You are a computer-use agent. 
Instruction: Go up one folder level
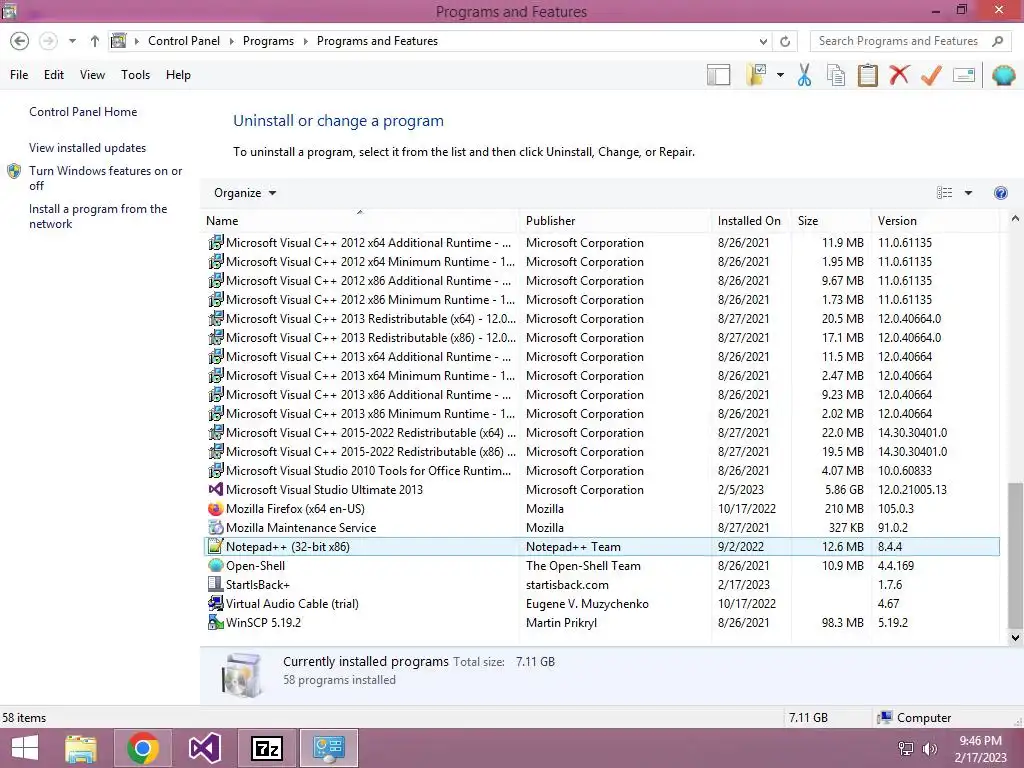[95, 41]
